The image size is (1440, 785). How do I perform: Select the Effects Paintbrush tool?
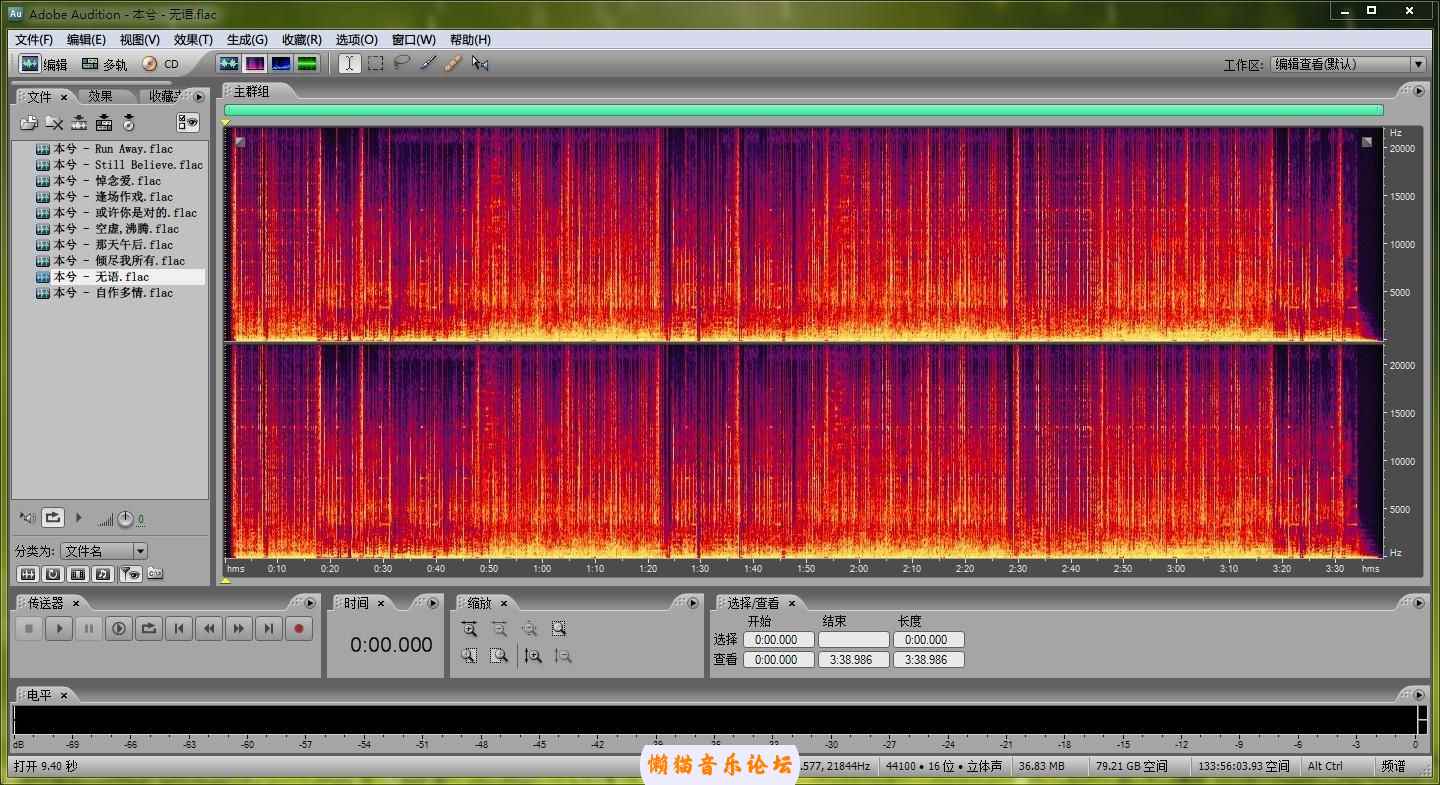pos(427,63)
